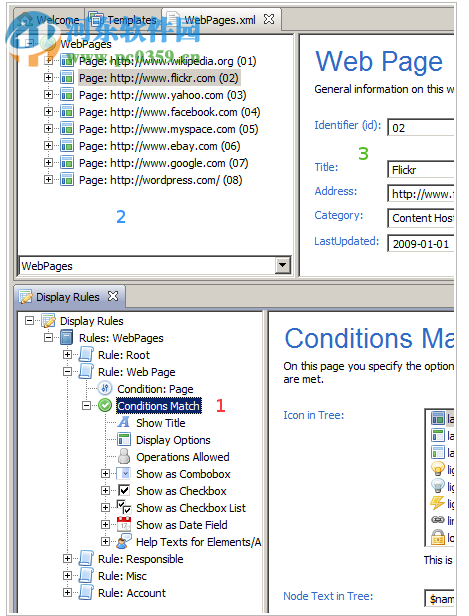Expand the Show as Combobox node
This screenshot has height=616, width=469.
105,473
